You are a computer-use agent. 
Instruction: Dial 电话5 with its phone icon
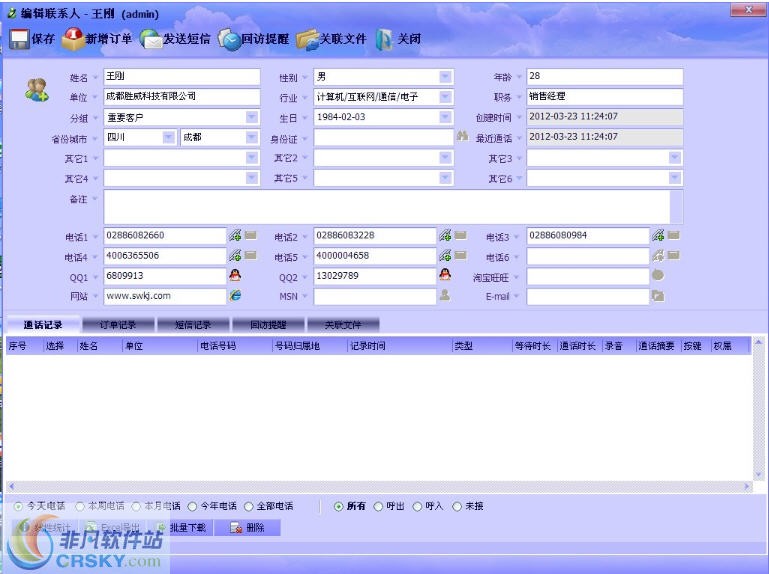coord(445,255)
